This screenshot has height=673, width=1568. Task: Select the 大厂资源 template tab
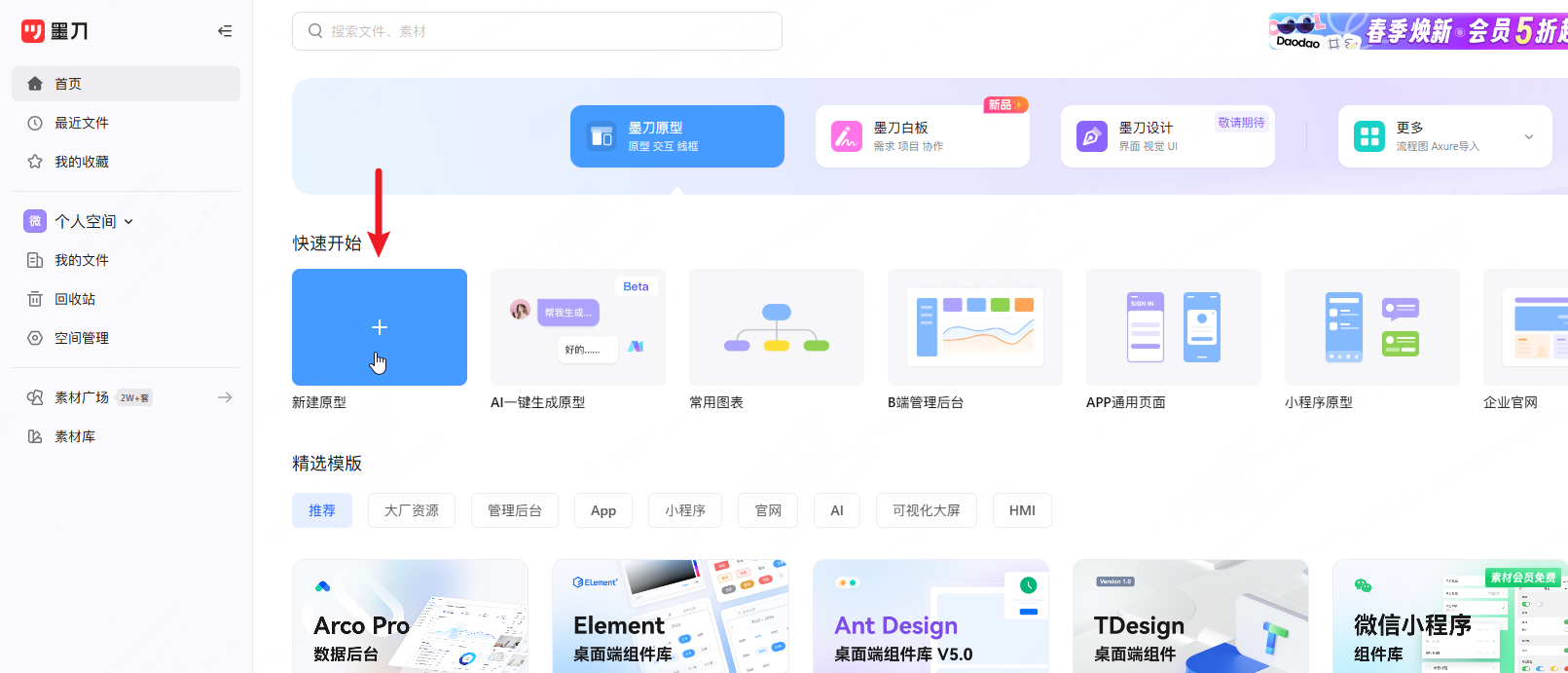pos(412,510)
